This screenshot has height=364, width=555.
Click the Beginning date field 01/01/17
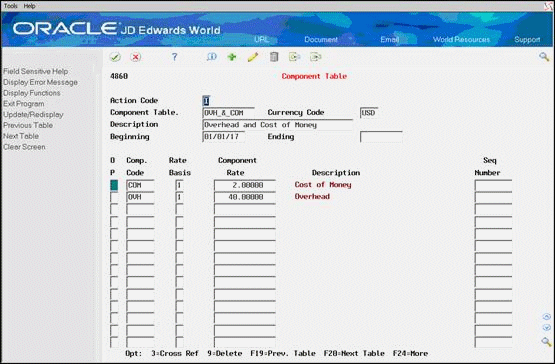point(223,137)
